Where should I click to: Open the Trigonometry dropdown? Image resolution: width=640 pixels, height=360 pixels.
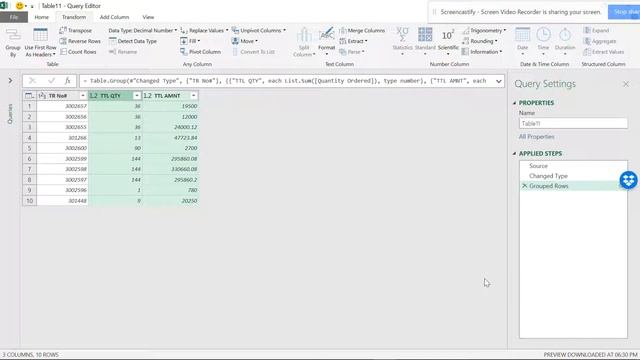tap(484, 31)
